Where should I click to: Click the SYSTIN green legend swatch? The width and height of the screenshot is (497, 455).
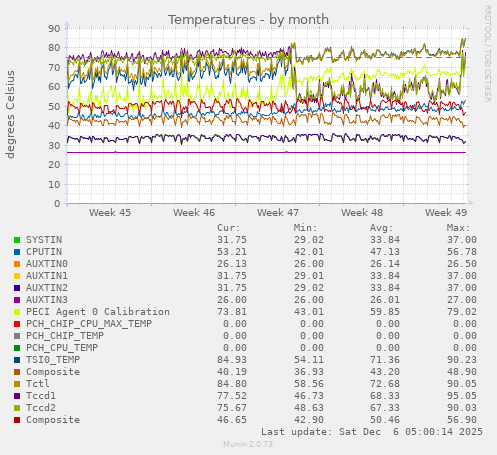[x=17, y=240]
